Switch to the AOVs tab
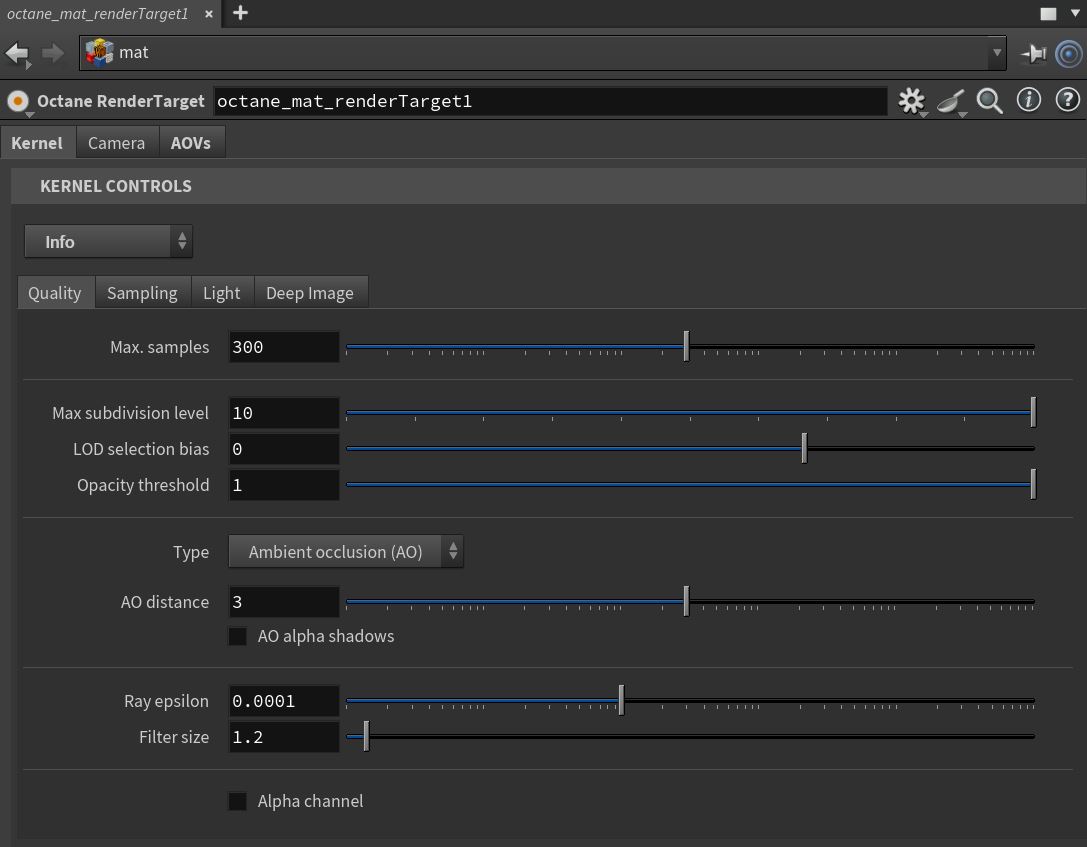 [190, 143]
